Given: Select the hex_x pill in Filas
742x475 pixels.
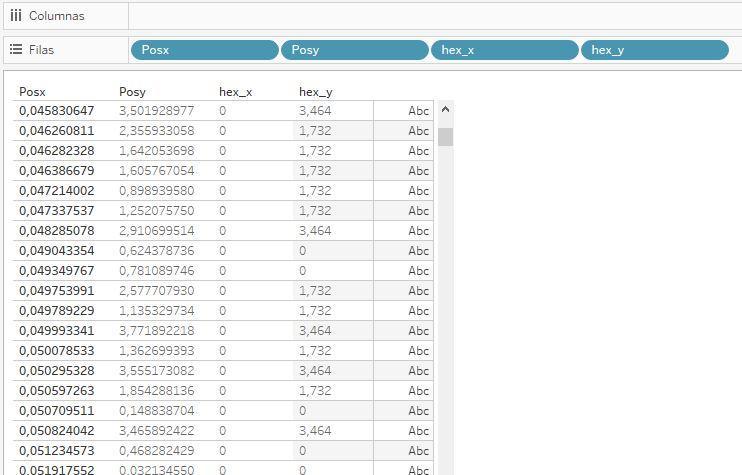Looking at the screenshot, I should (504, 50).
